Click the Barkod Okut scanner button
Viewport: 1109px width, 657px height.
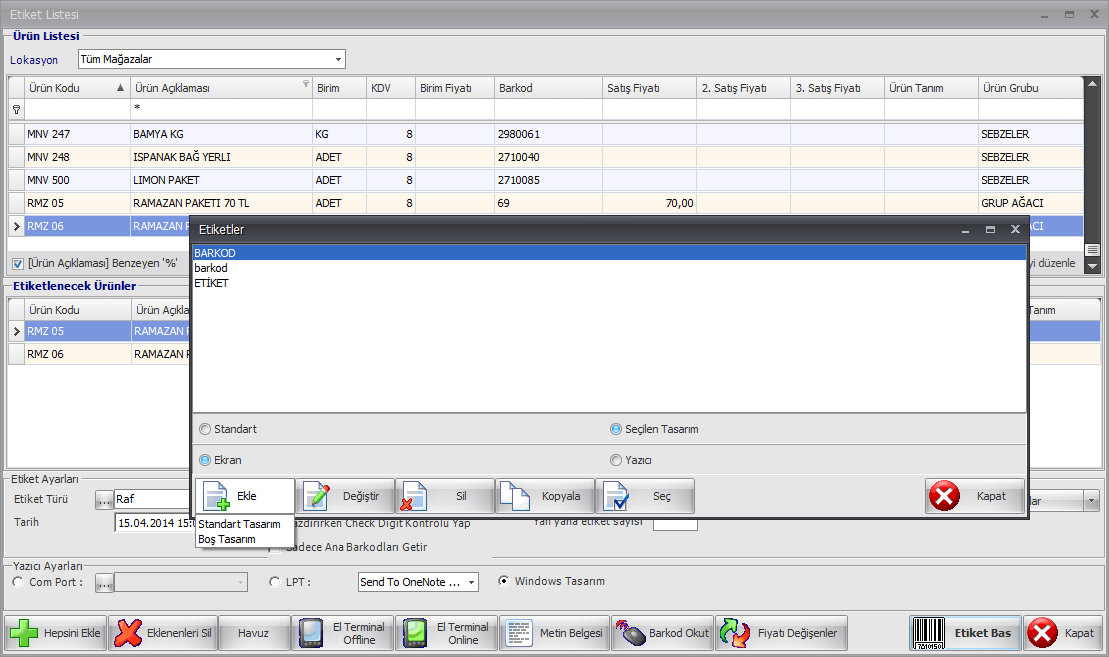pos(662,633)
